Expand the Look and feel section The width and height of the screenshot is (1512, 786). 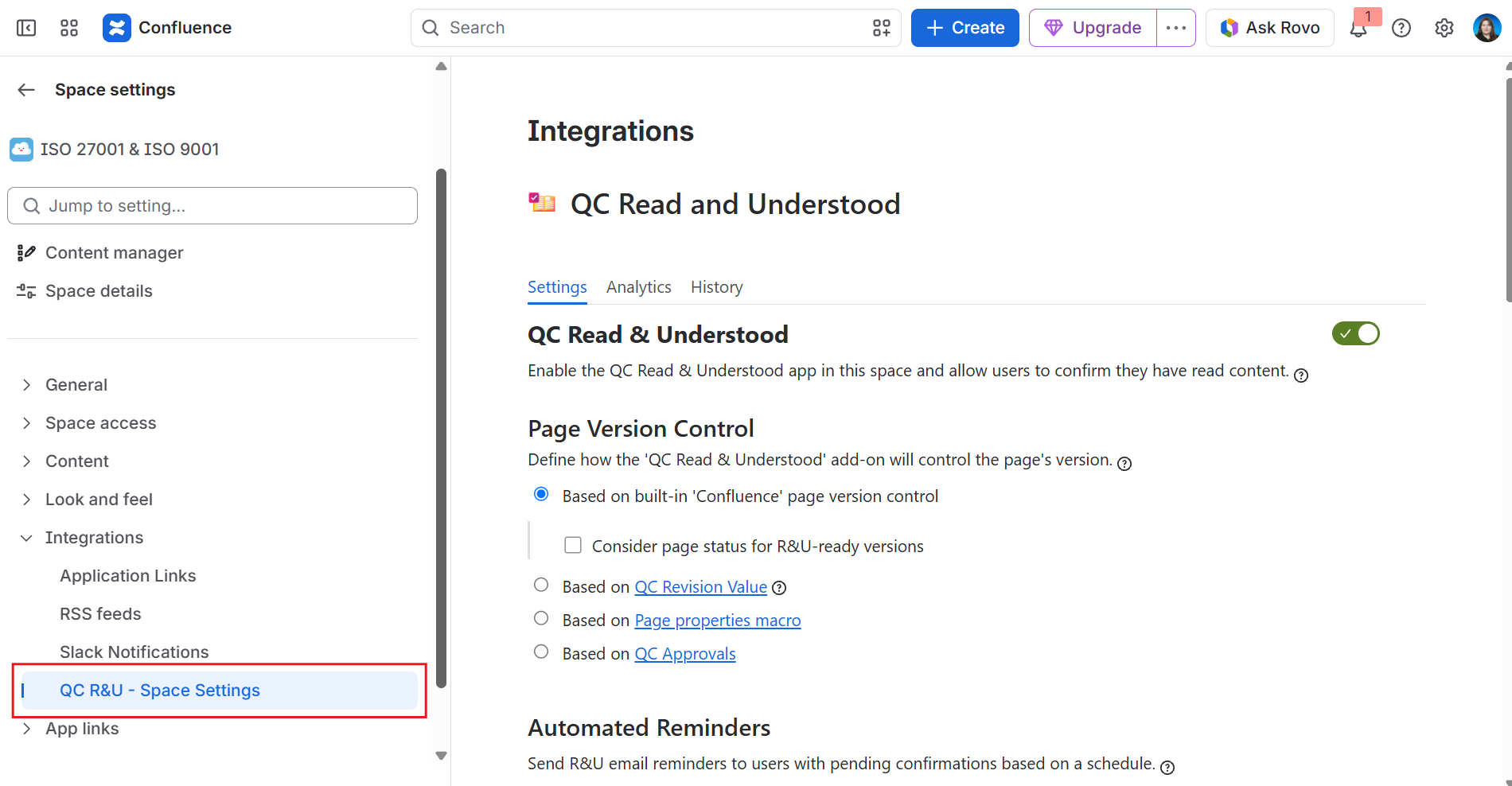26,500
